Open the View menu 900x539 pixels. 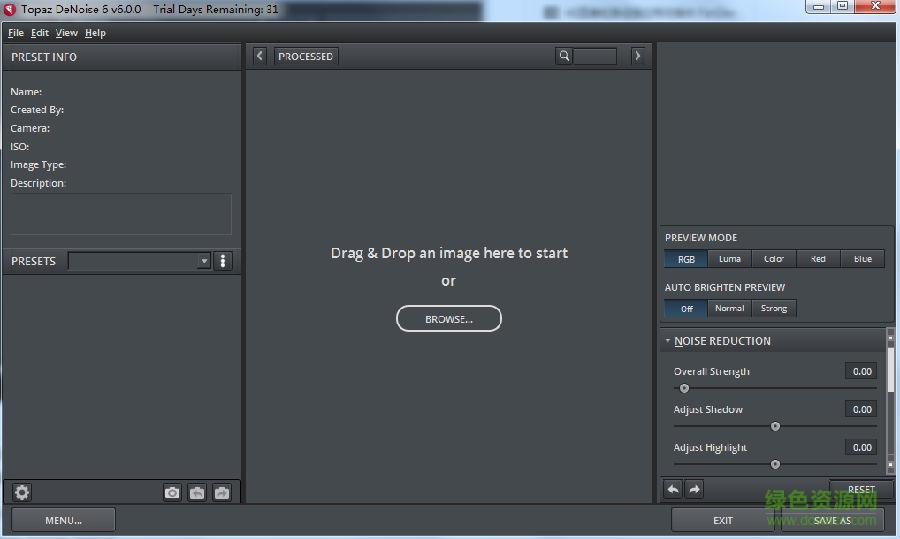click(x=67, y=33)
